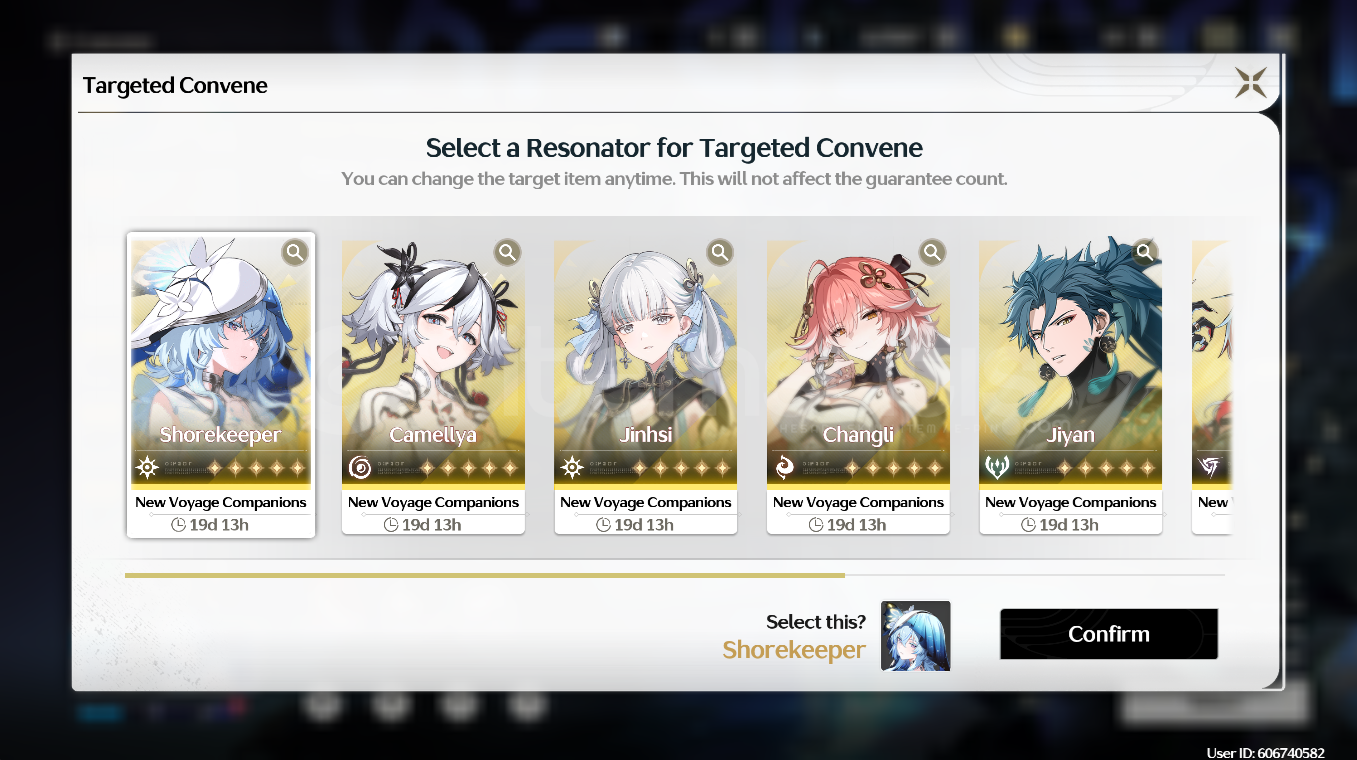Image resolution: width=1357 pixels, height=760 pixels.
Task: Close the Targeted Convene dialog
Action: tap(1250, 82)
